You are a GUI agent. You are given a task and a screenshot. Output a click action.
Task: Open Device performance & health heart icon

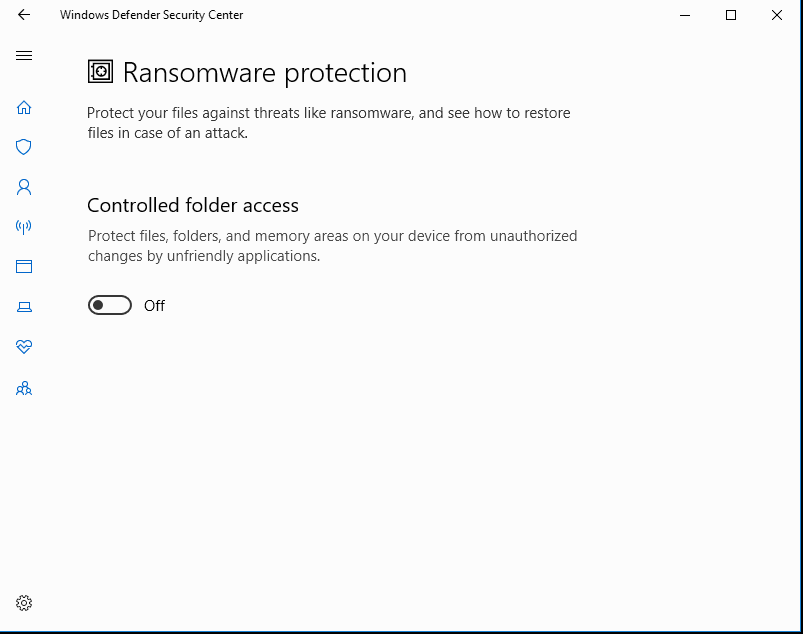coord(24,347)
